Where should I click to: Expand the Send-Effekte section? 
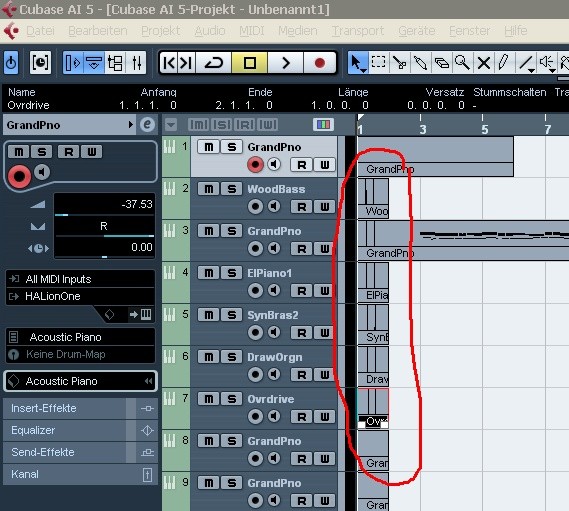(x=80, y=452)
